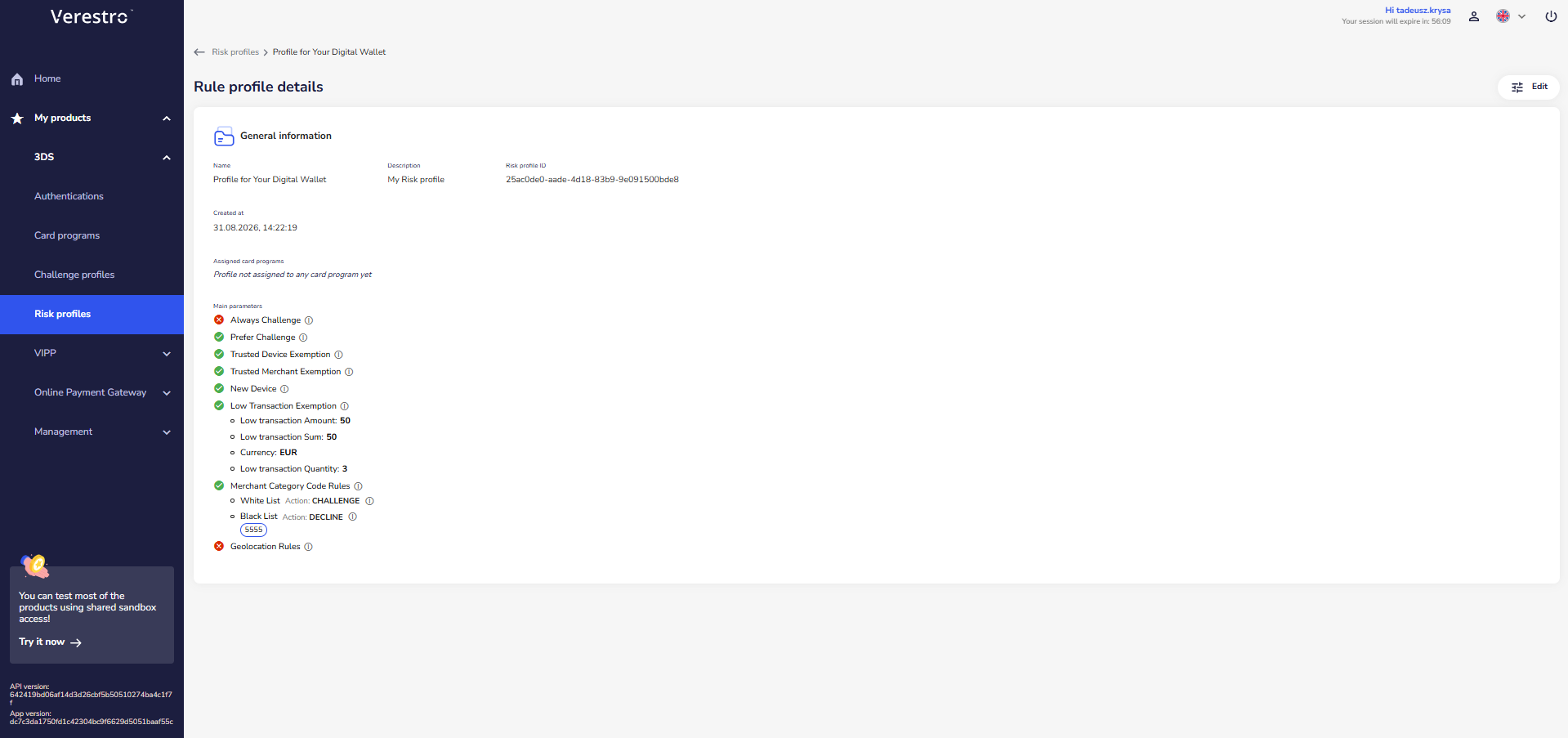Select Risk profiles in sidebar
The width and height of the screenshot is (1568, 738).
click(92, 315)
